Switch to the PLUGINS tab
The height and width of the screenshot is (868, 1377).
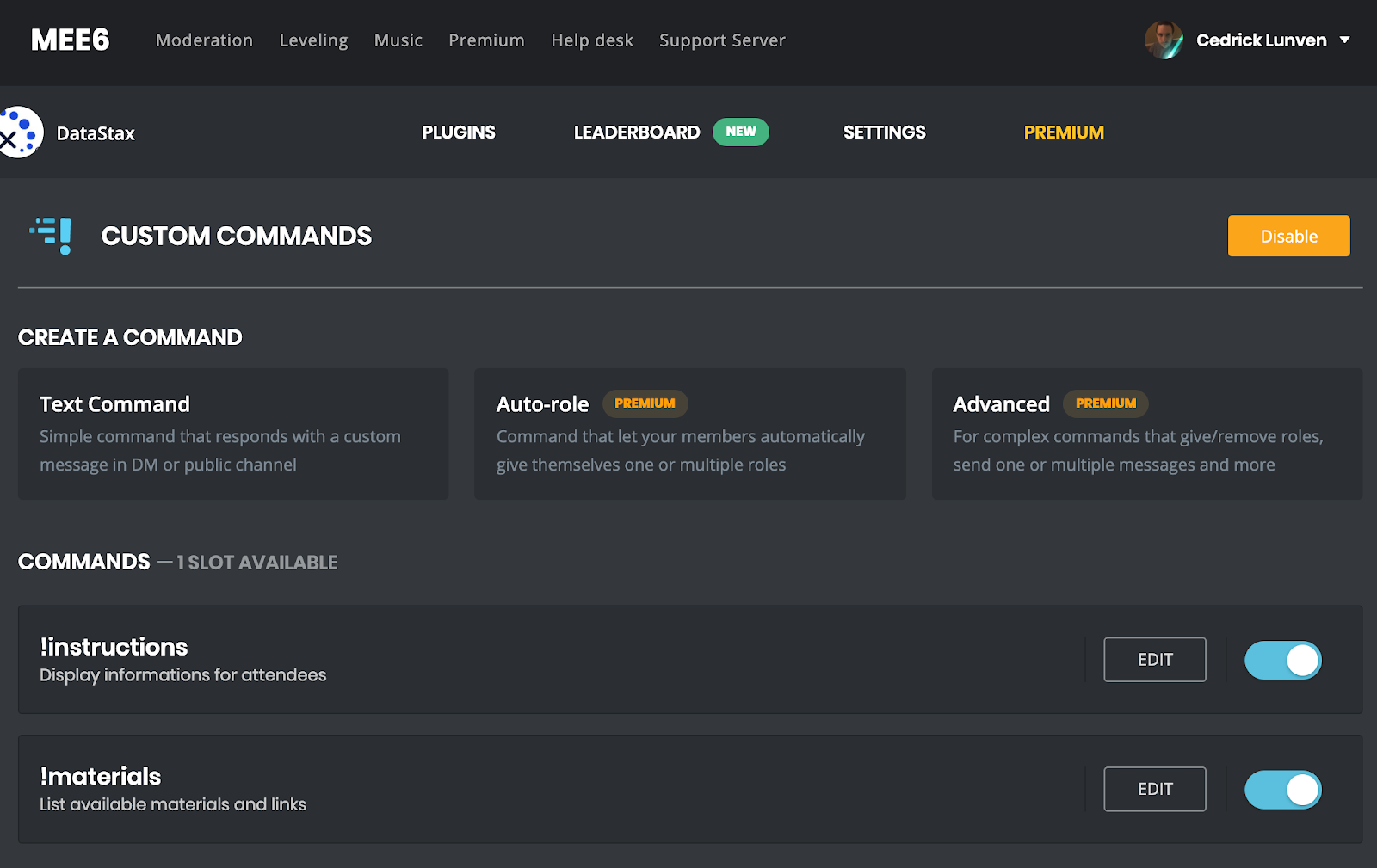(459, 132)
